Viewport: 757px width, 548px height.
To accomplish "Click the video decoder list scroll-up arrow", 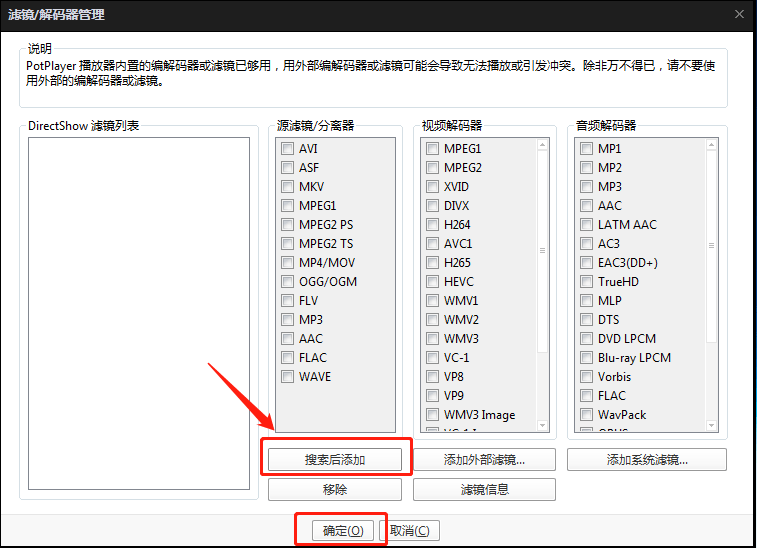I will click(x=542, y=145).
